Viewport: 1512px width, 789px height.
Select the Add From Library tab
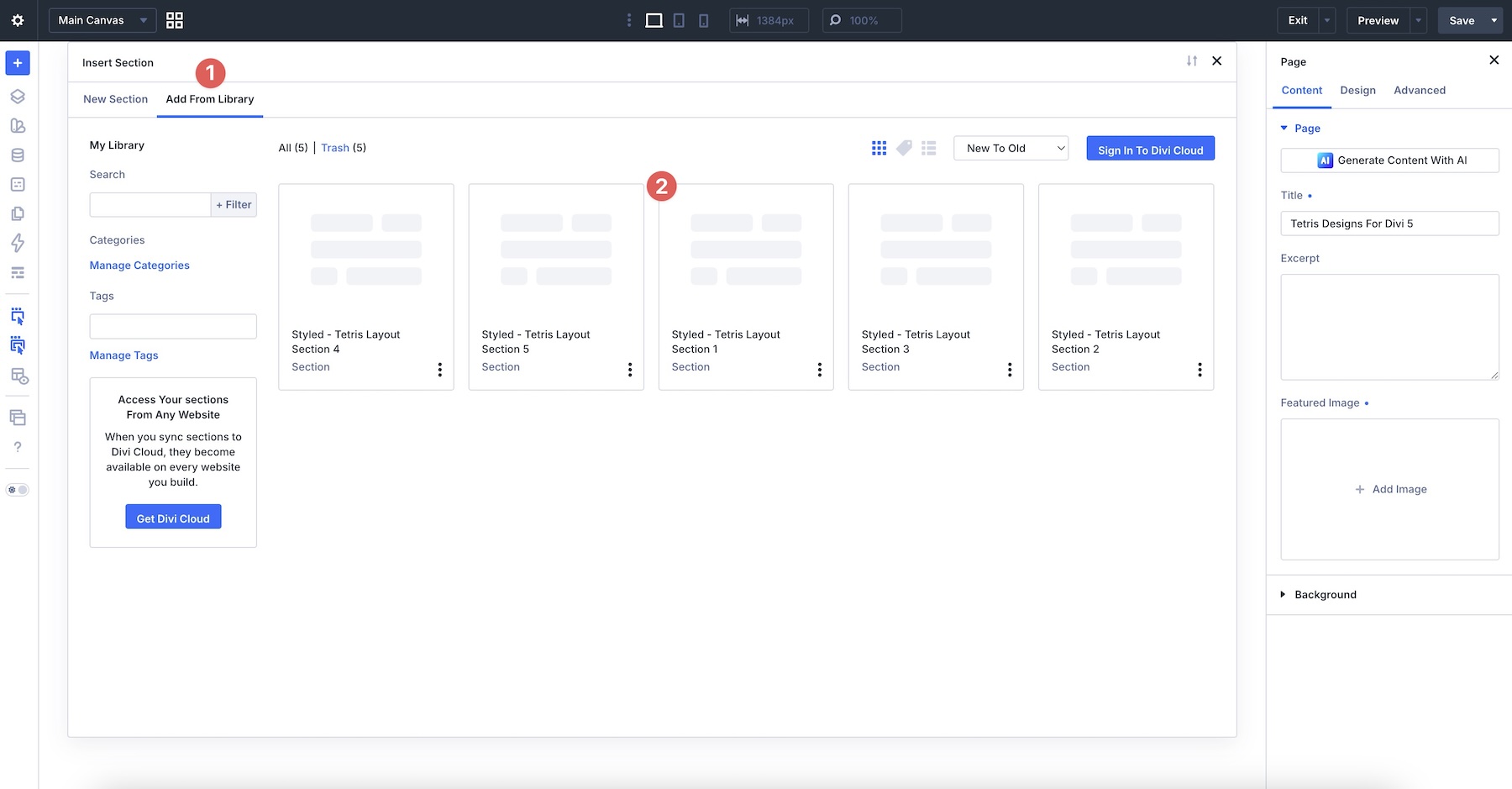(210, 99)
